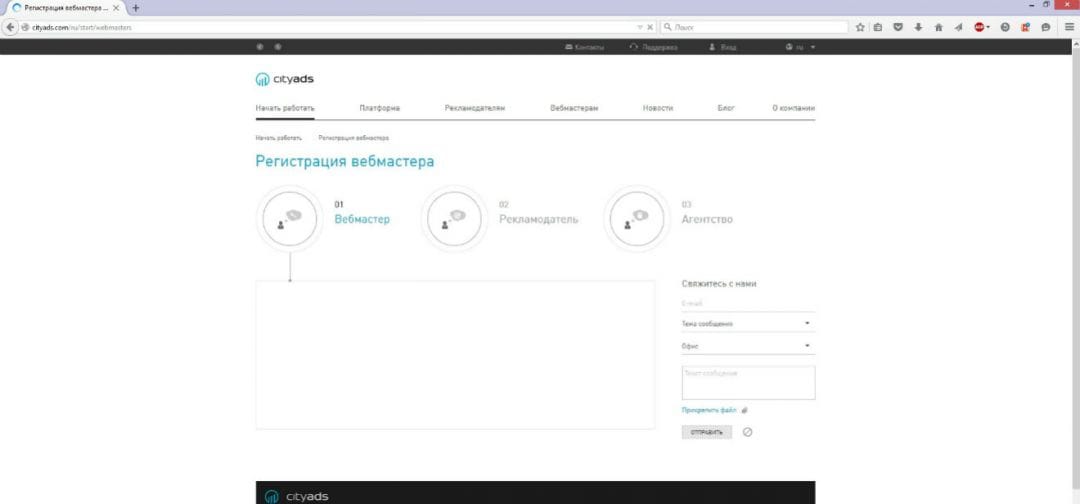Screen dimensions: 1080x504
Task: Click the page vertical scrollbar up arrow
Action: tap(1075, 43)
